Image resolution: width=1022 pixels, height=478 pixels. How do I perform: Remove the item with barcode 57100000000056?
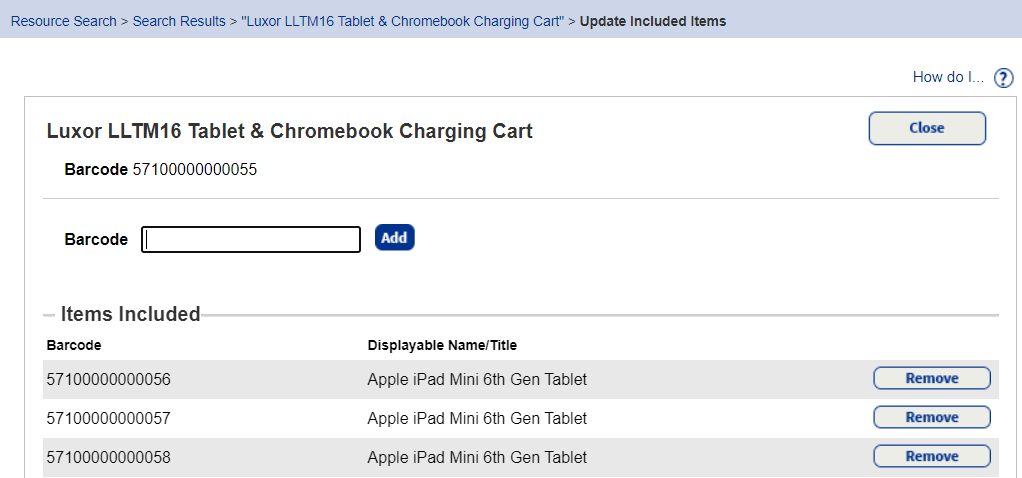point(931,378)
